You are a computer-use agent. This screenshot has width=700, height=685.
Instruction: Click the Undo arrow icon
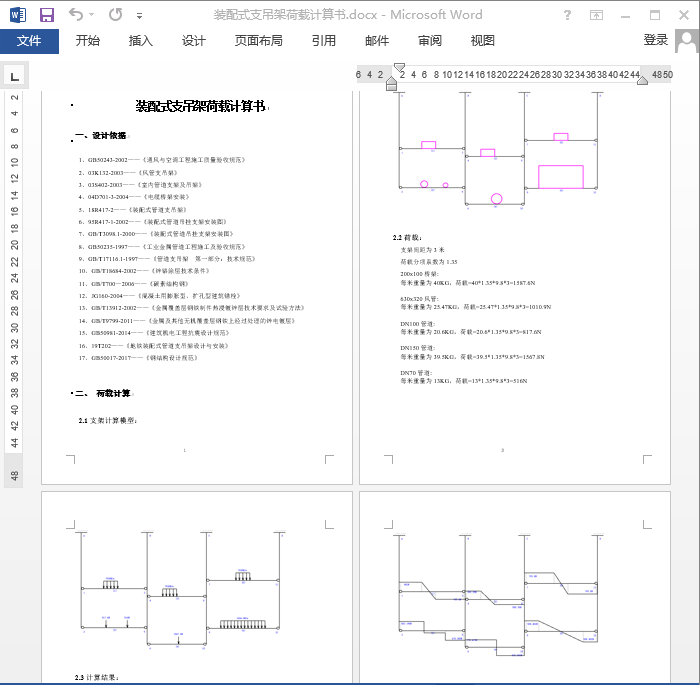pos(77,15)
